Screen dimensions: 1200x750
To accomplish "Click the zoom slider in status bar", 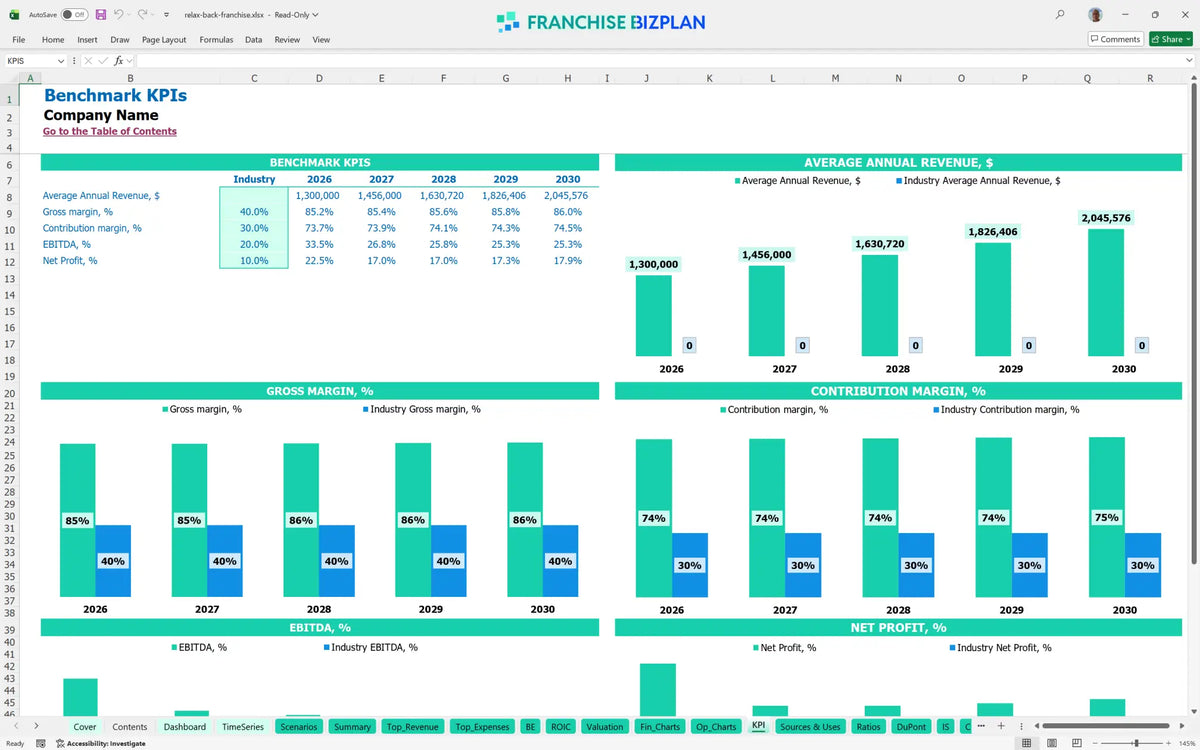I will click(x=1135, y=743).
